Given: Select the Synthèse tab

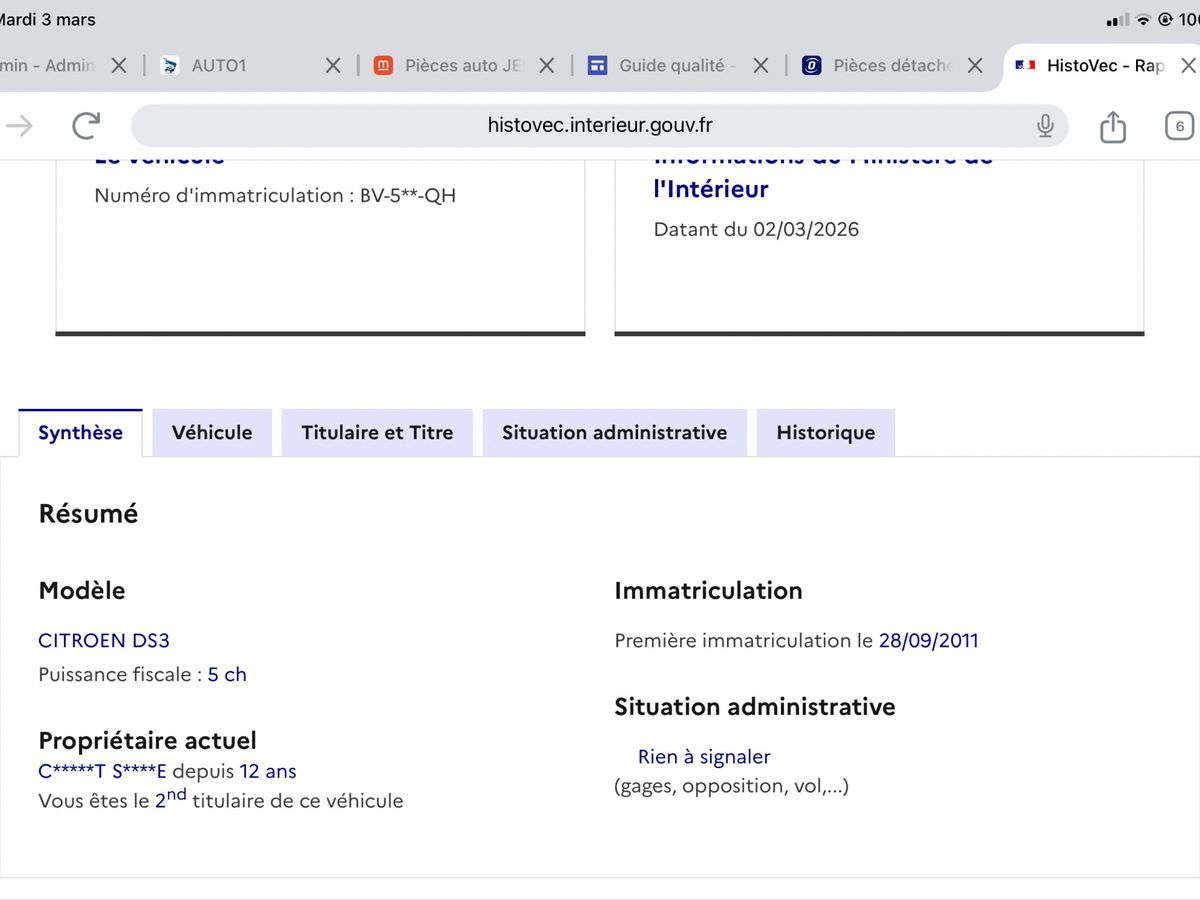Looking at the screenshot, I should (x=80, y=433).
